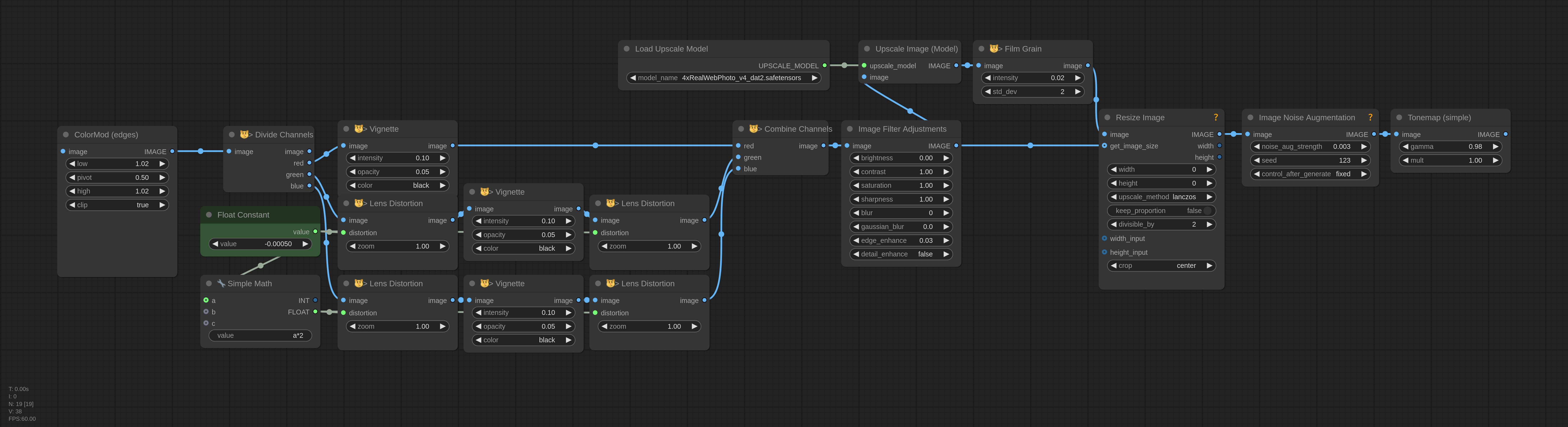This screenshot has height=427, width=1568.
Task: Click the height_input port on Resize Image
Action: [1104, 252]
